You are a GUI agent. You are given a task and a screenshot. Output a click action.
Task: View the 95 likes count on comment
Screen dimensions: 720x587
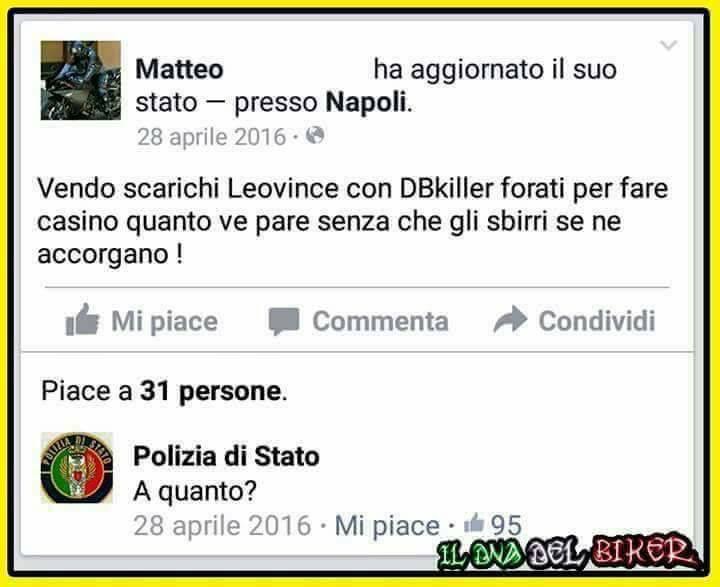(506, 524)
